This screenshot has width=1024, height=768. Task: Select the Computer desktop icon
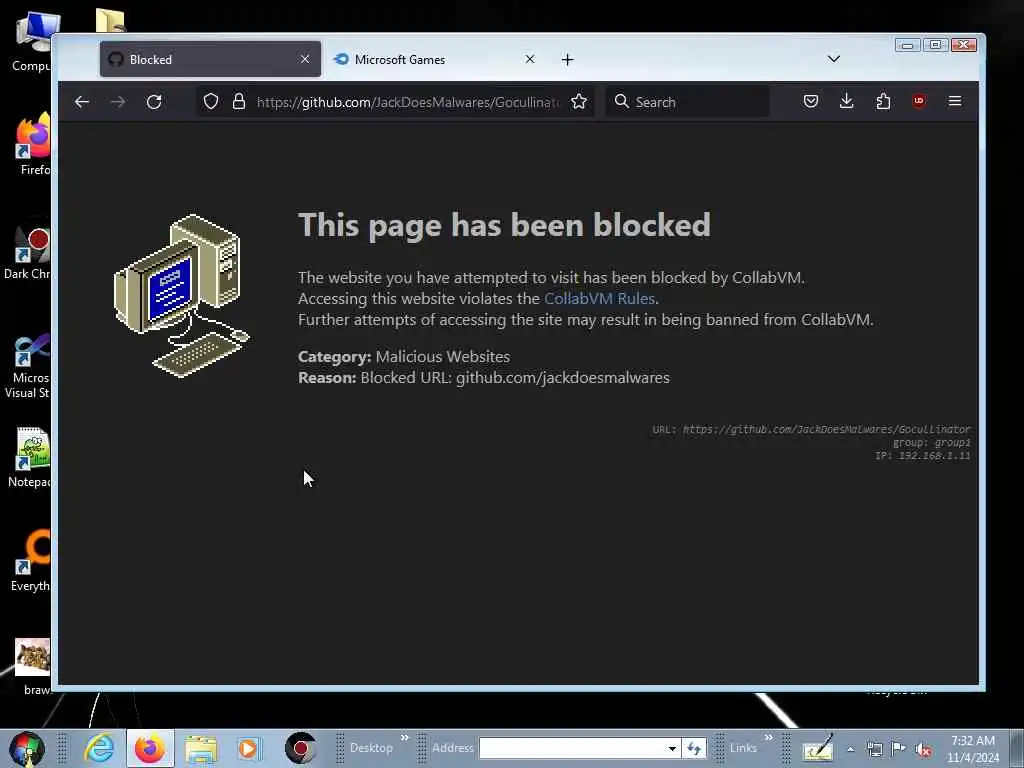pos(31,41)
